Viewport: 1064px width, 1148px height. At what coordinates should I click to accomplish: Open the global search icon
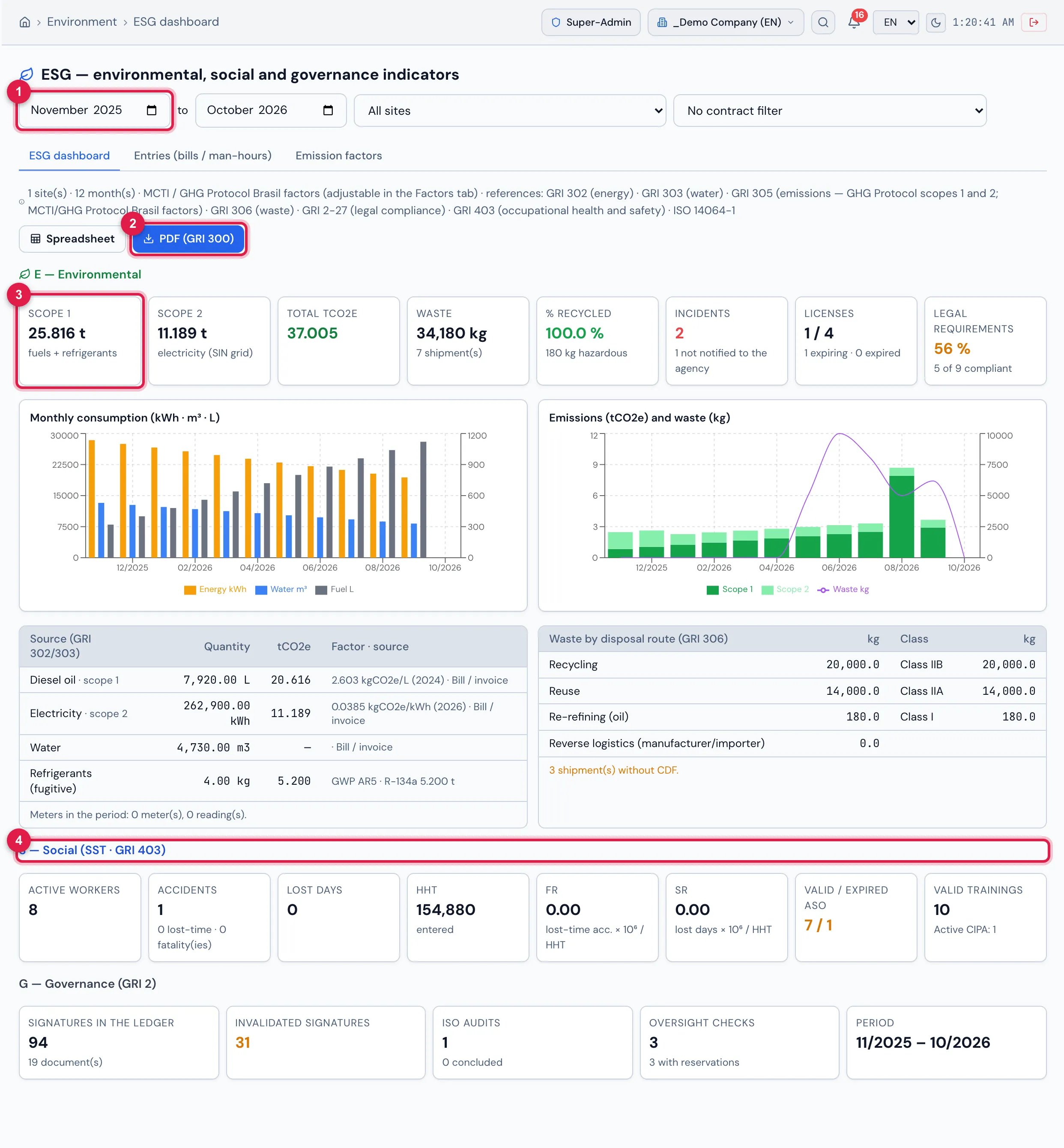coord(823,22)
